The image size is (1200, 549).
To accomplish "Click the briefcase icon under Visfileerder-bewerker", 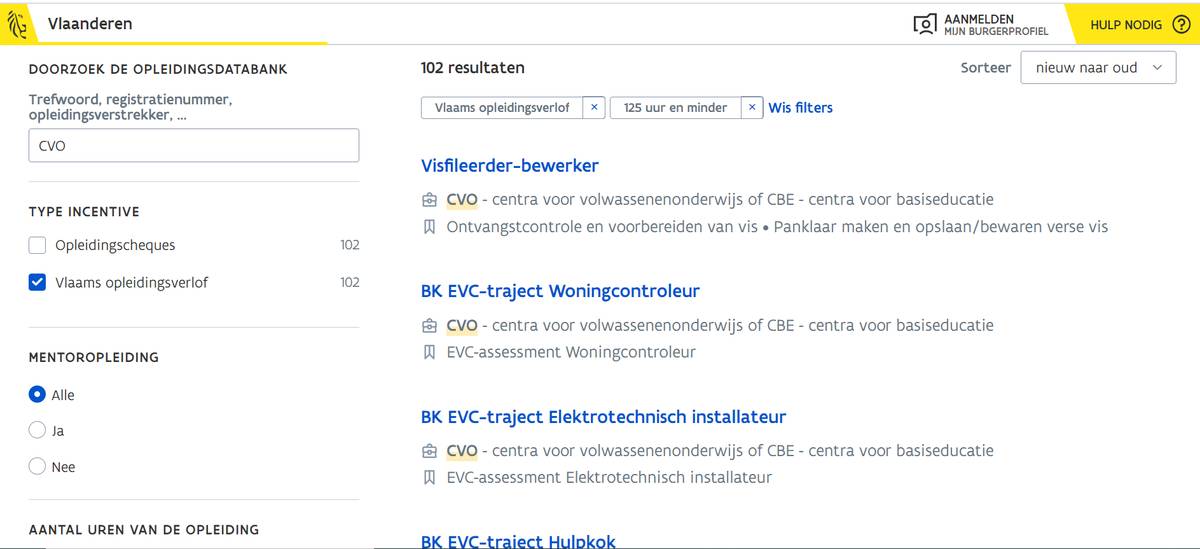I will click(430, 200).
